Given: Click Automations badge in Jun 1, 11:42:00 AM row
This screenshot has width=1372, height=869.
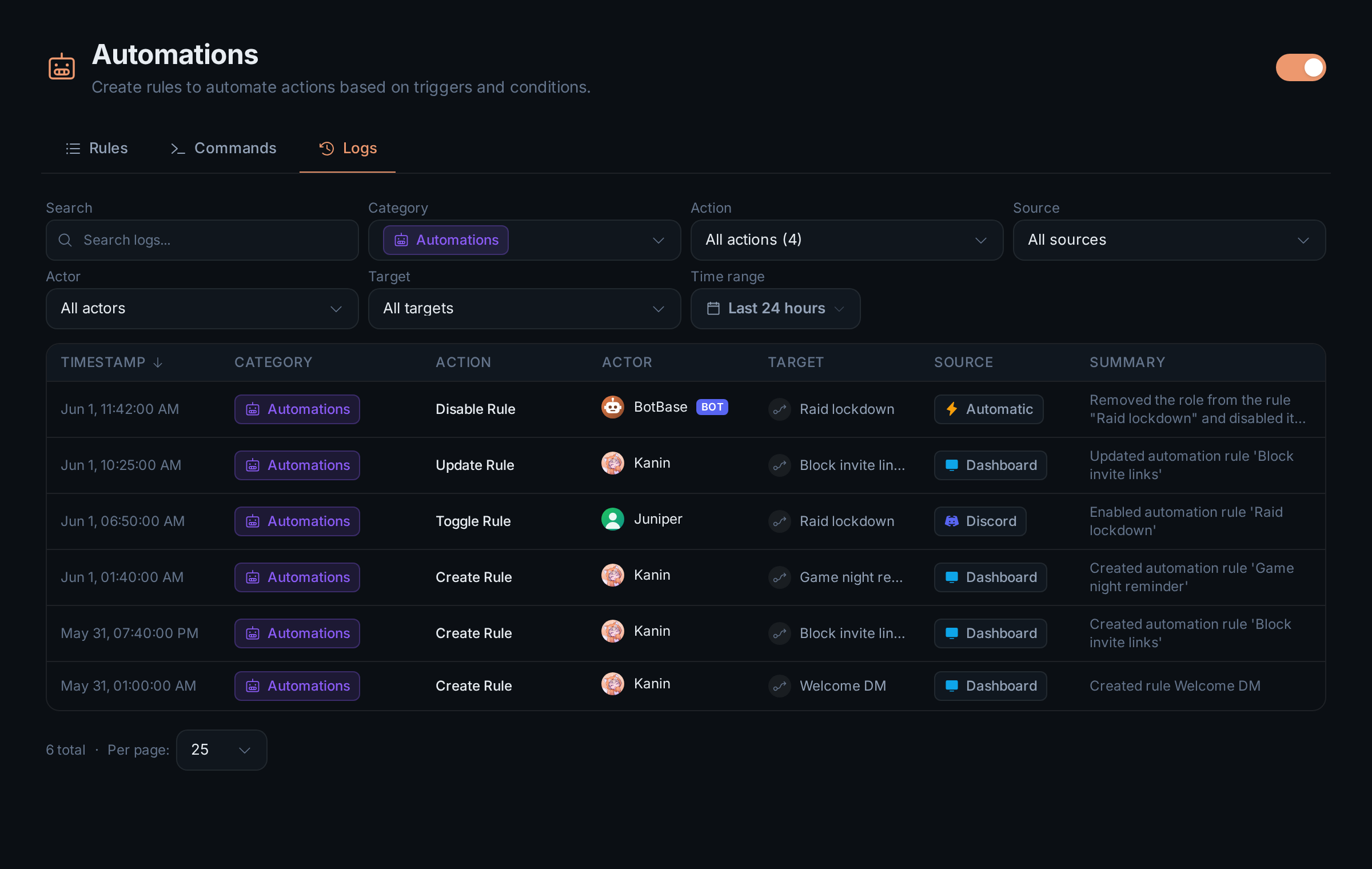Looking at the screenshot, I should click(x=297, y=409).
